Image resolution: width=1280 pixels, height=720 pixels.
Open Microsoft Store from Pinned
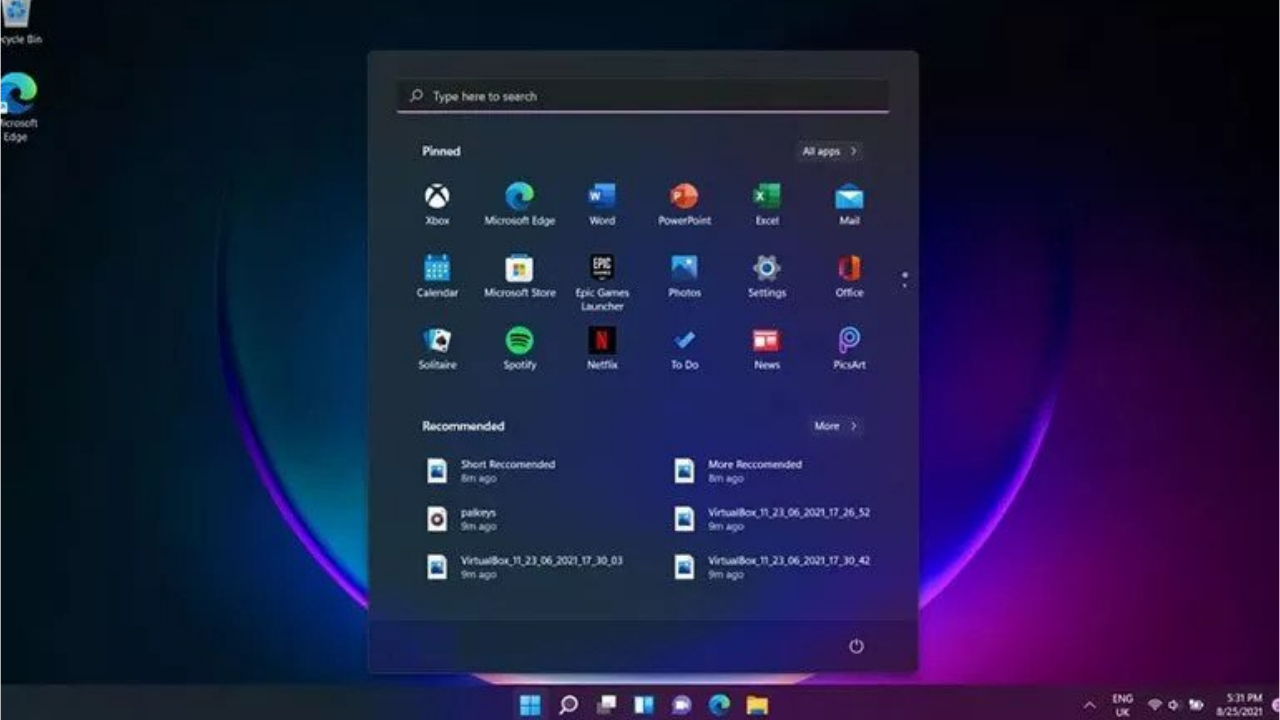point(519,276)
